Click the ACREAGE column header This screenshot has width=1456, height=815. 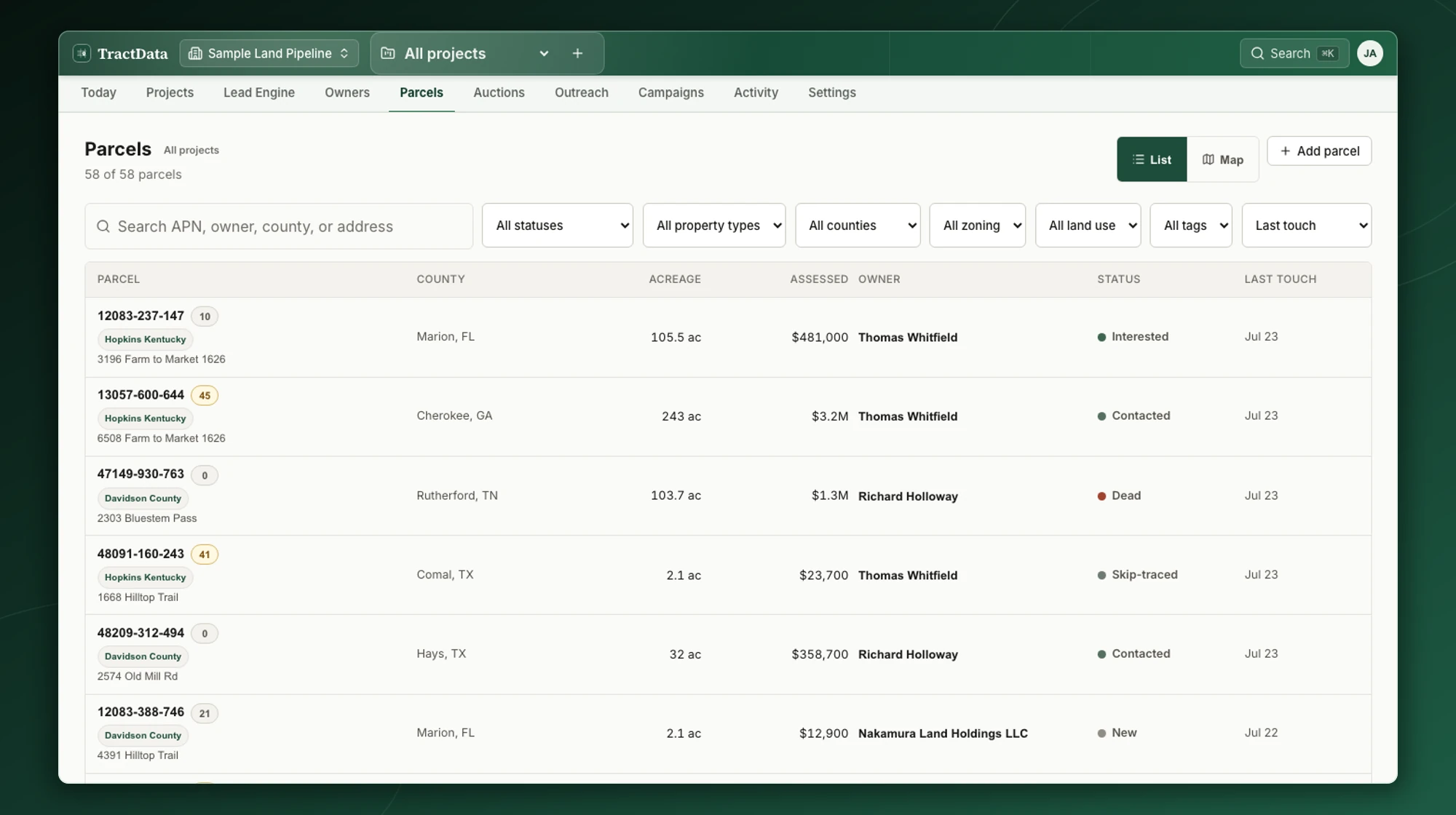pos(675,279)
